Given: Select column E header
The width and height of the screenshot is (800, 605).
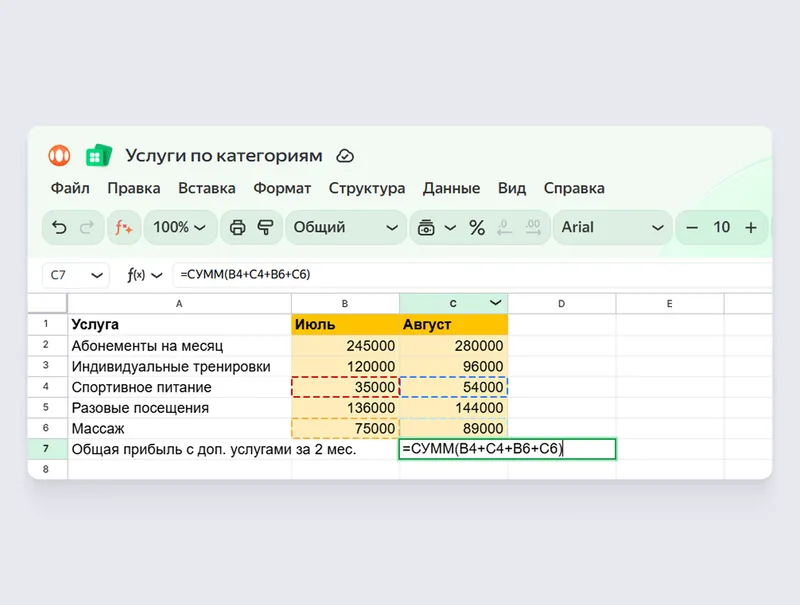Looking at the screenshot, I should [x=669, y=304].
